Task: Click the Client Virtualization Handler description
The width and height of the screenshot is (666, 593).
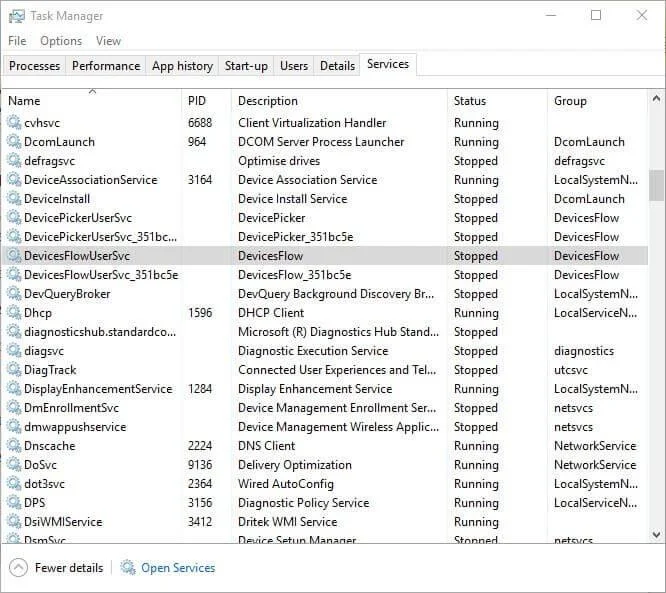Action: coord(312,123)
